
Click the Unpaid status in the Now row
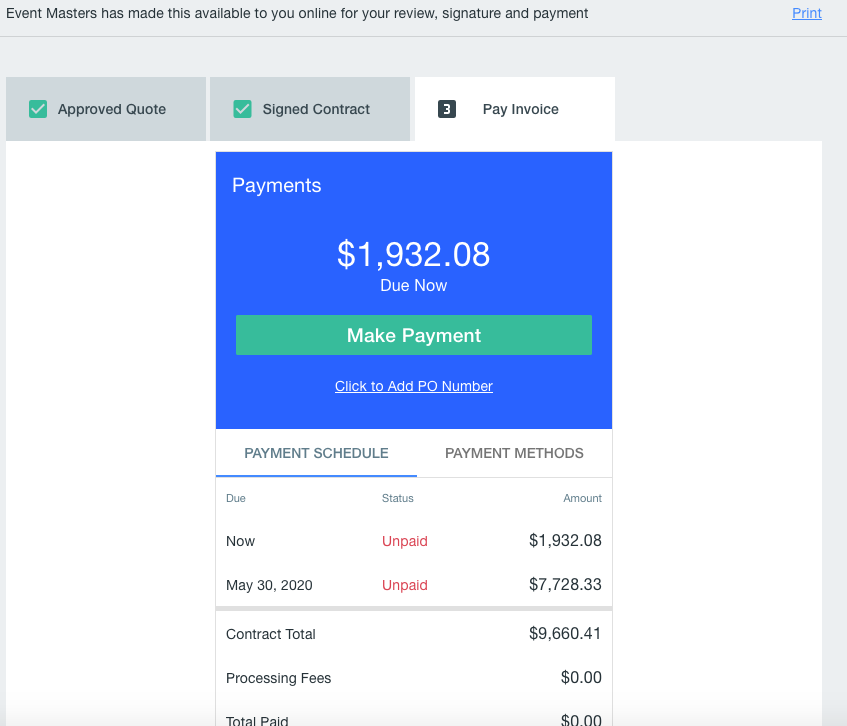pos(405,541)
